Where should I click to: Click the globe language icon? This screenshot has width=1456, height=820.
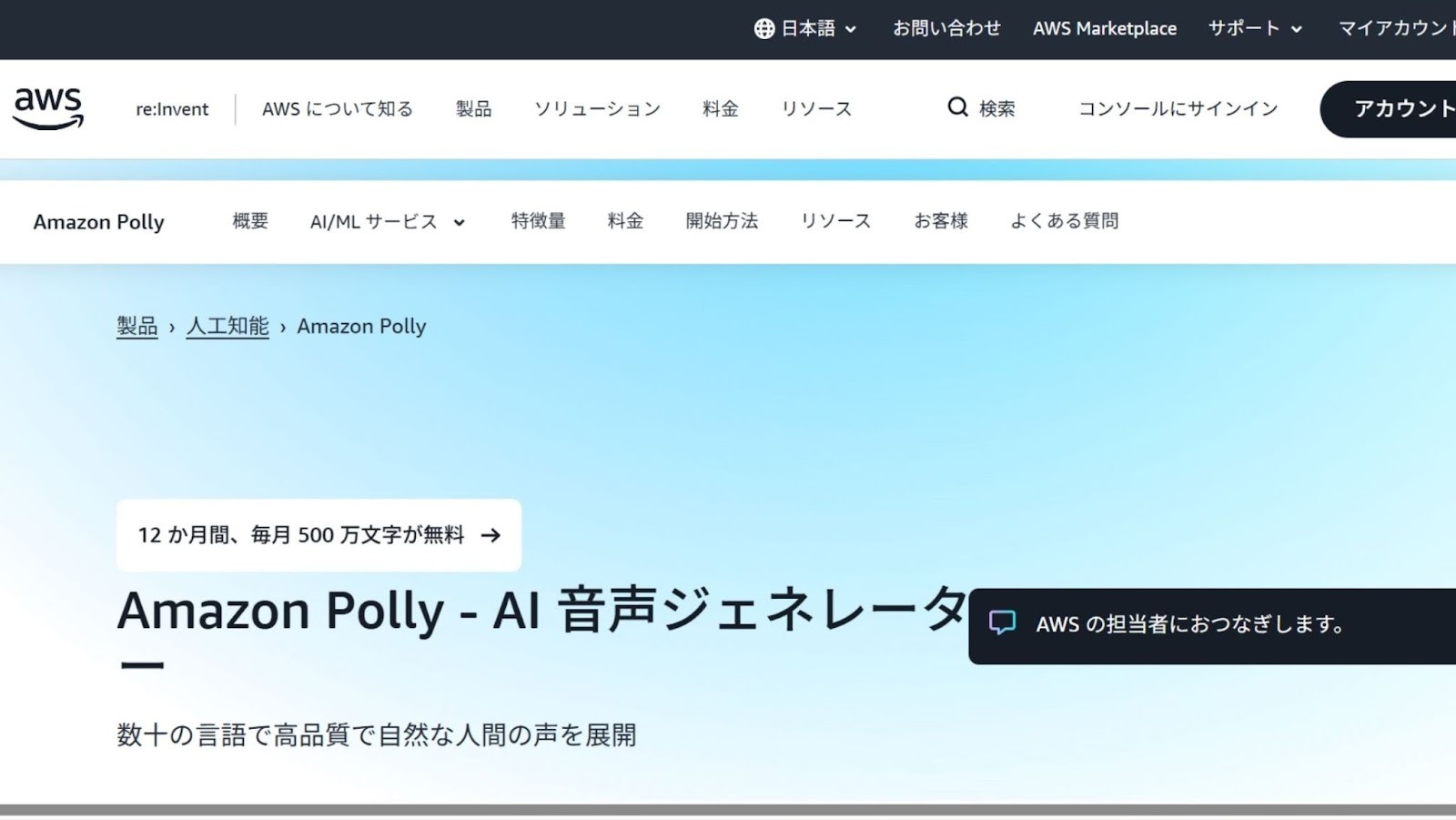click(x=764, y=29)
